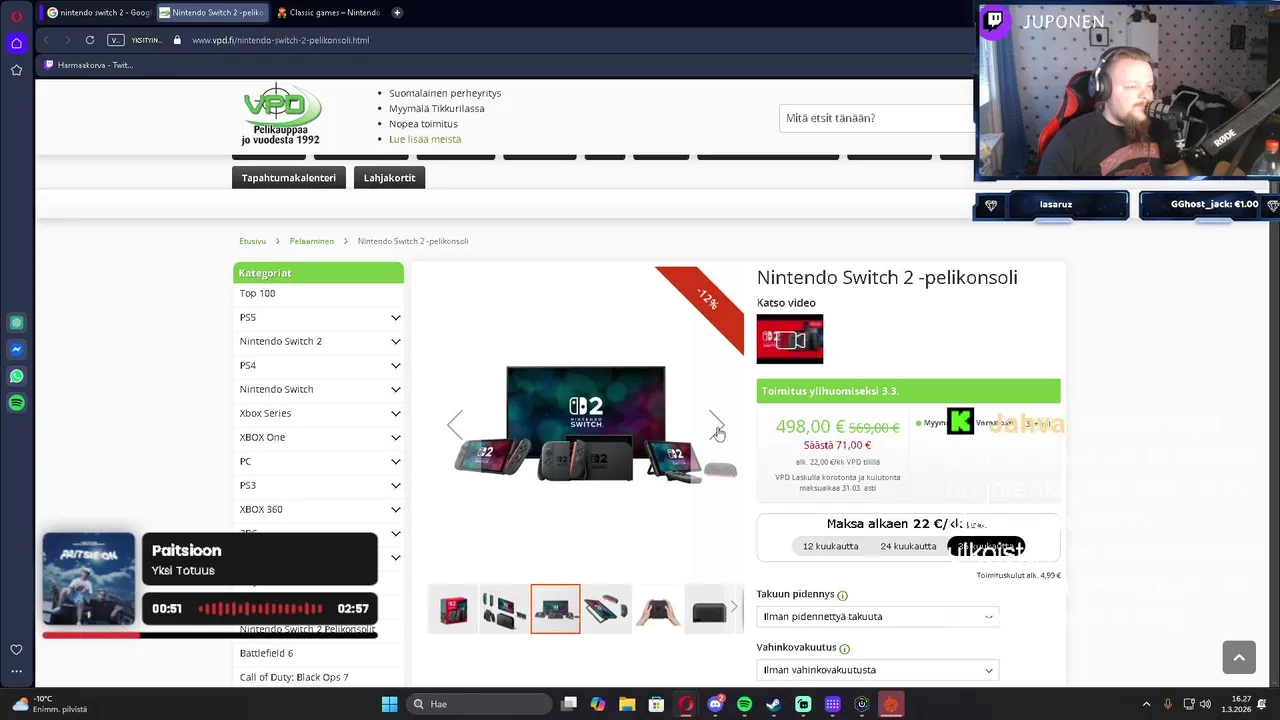Select the Nintendo Switch 2 -peliko tab

211,13
